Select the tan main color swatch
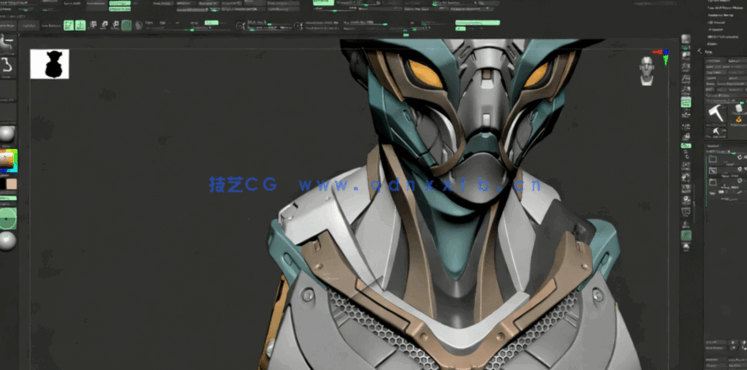Screen dimensions: 747x370 [11, 184]
